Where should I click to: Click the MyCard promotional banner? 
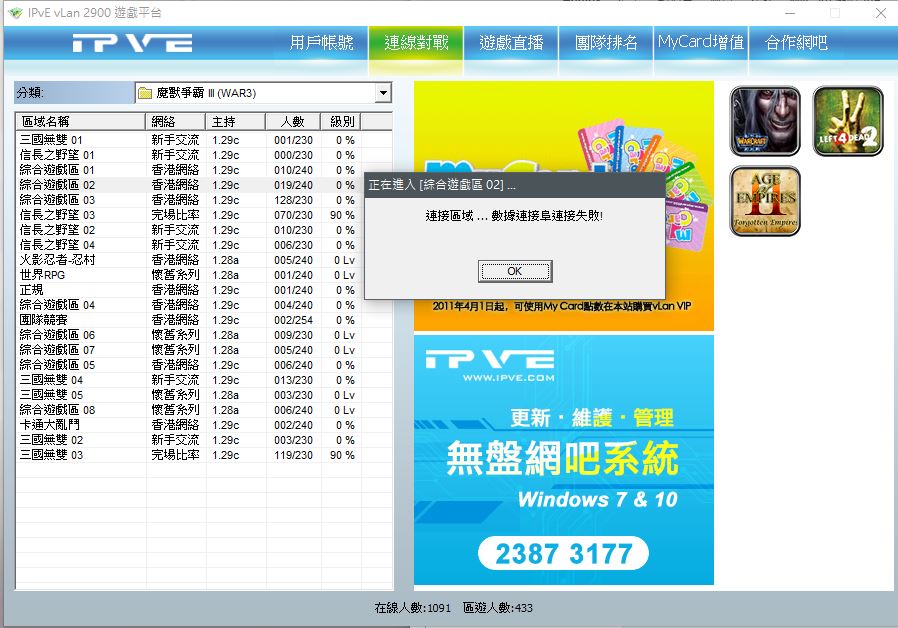click(x=564, y=206)
